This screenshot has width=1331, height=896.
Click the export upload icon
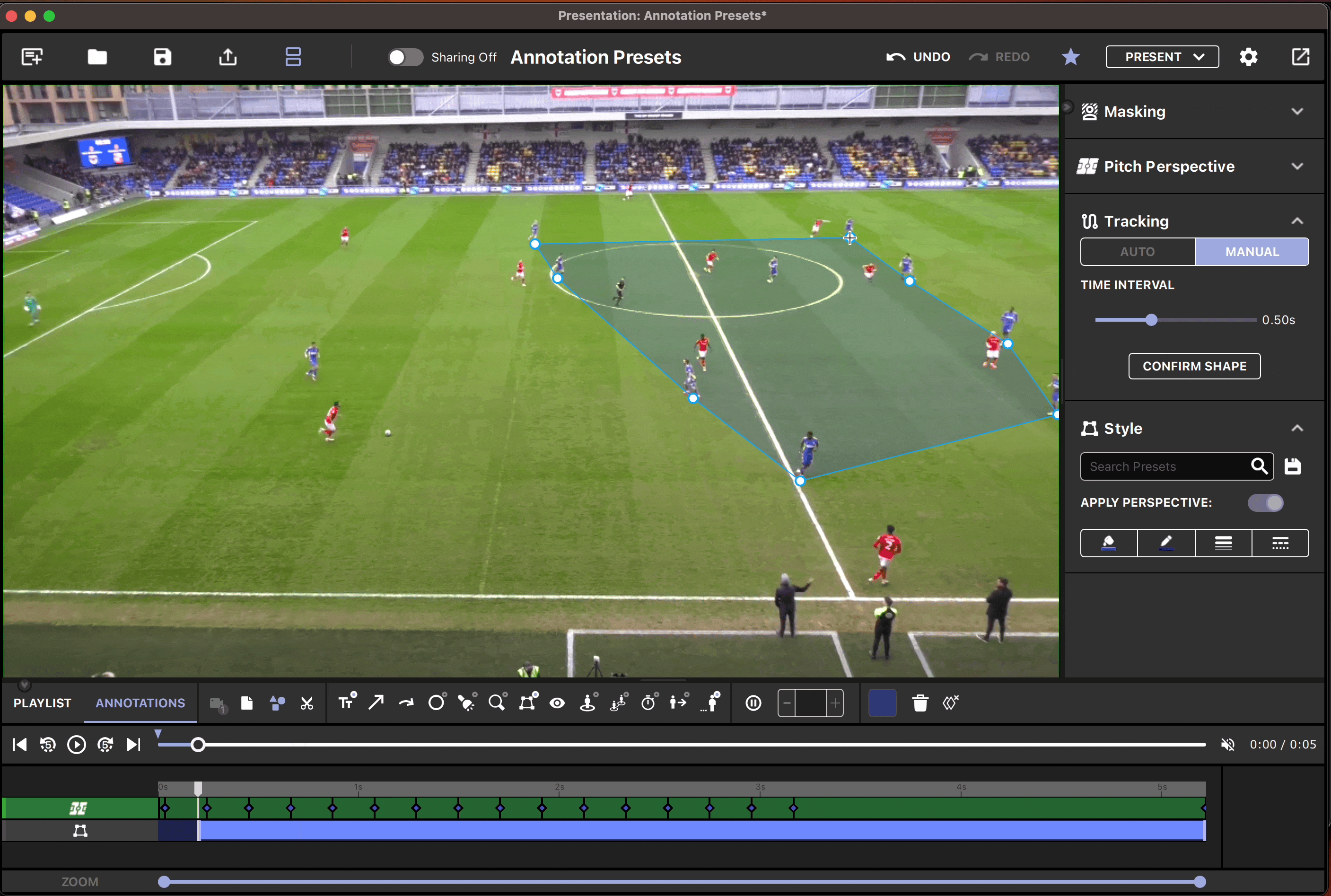click(228, 57)
